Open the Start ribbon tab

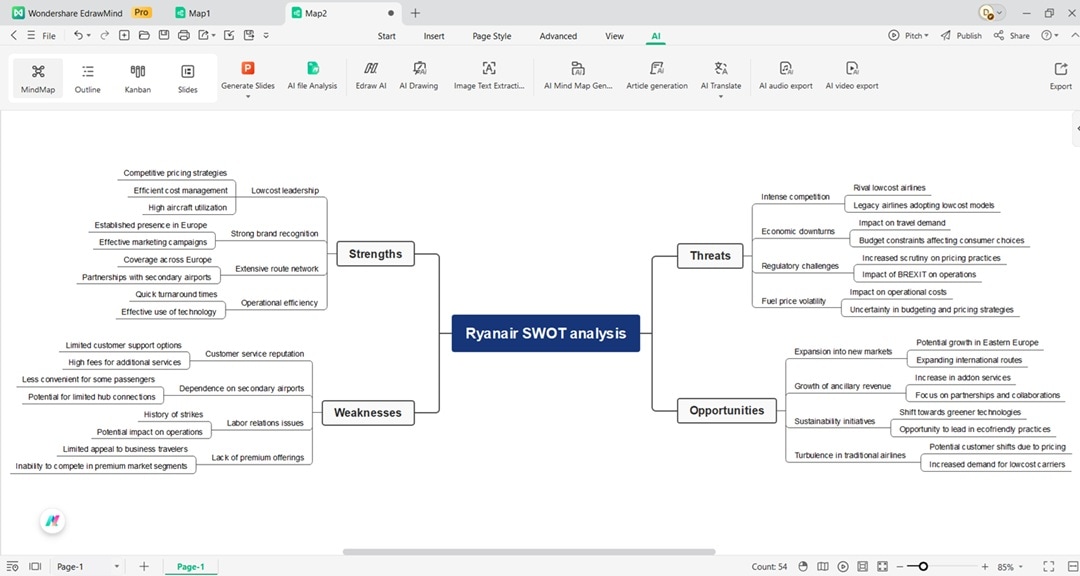click(x=386, y=36)
